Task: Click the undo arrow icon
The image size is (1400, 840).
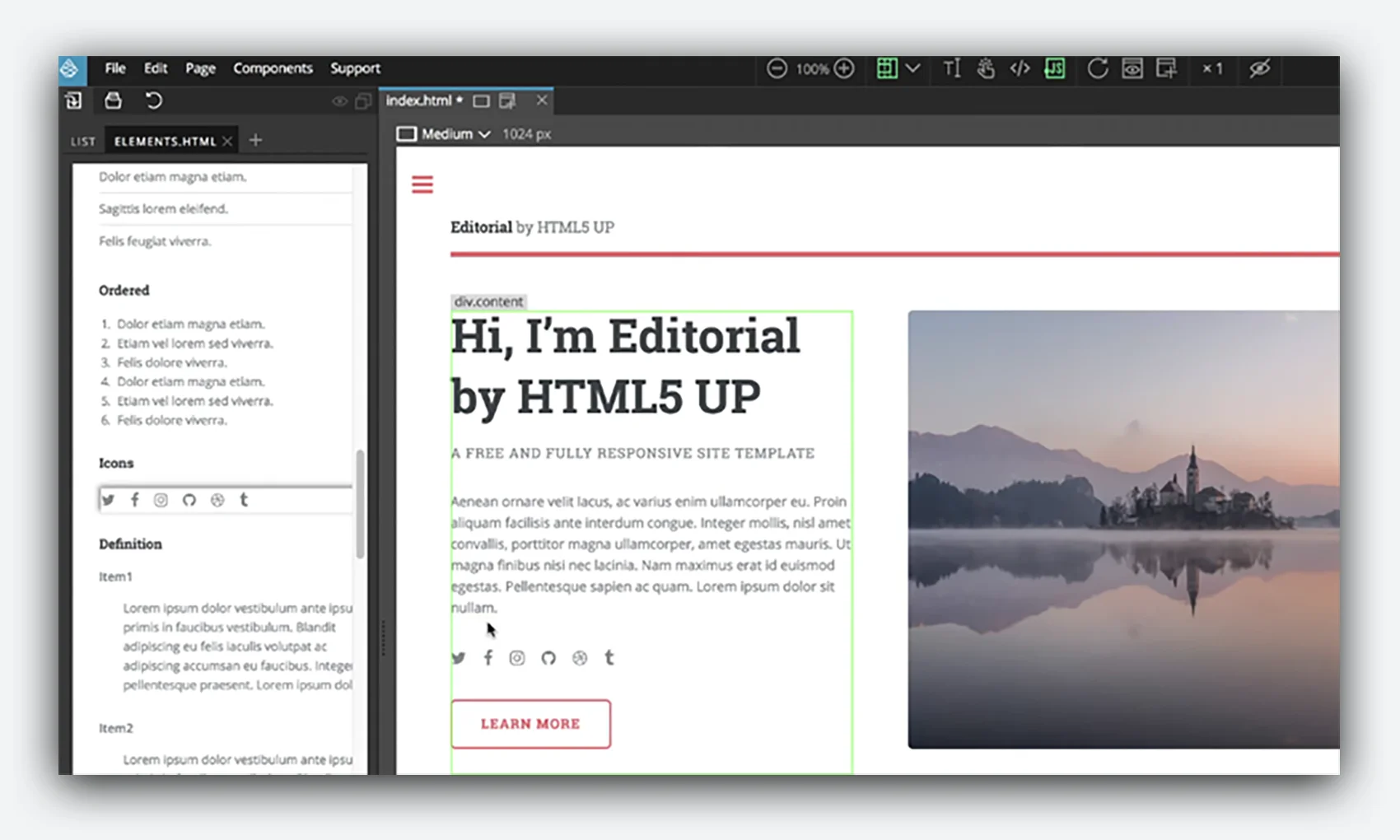Action: (x=153, y=100)
